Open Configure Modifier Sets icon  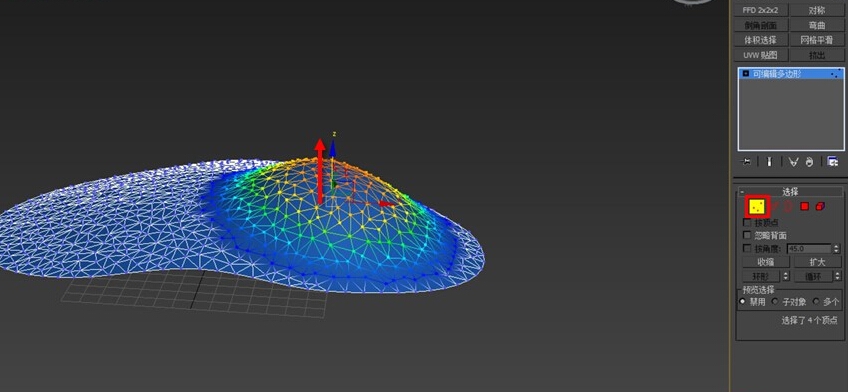833,161
